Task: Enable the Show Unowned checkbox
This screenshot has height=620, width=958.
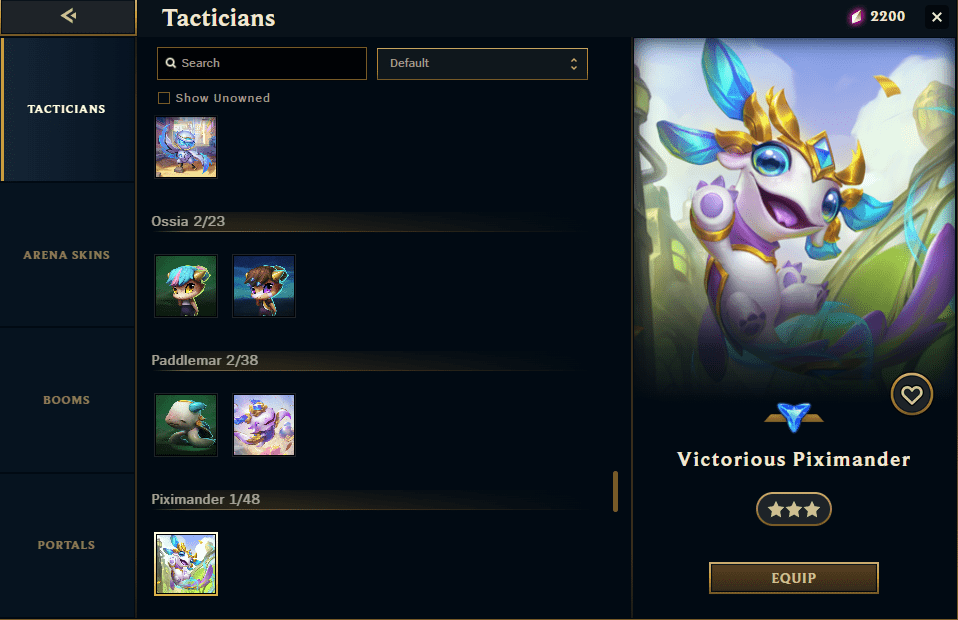Action: [164, 98]
